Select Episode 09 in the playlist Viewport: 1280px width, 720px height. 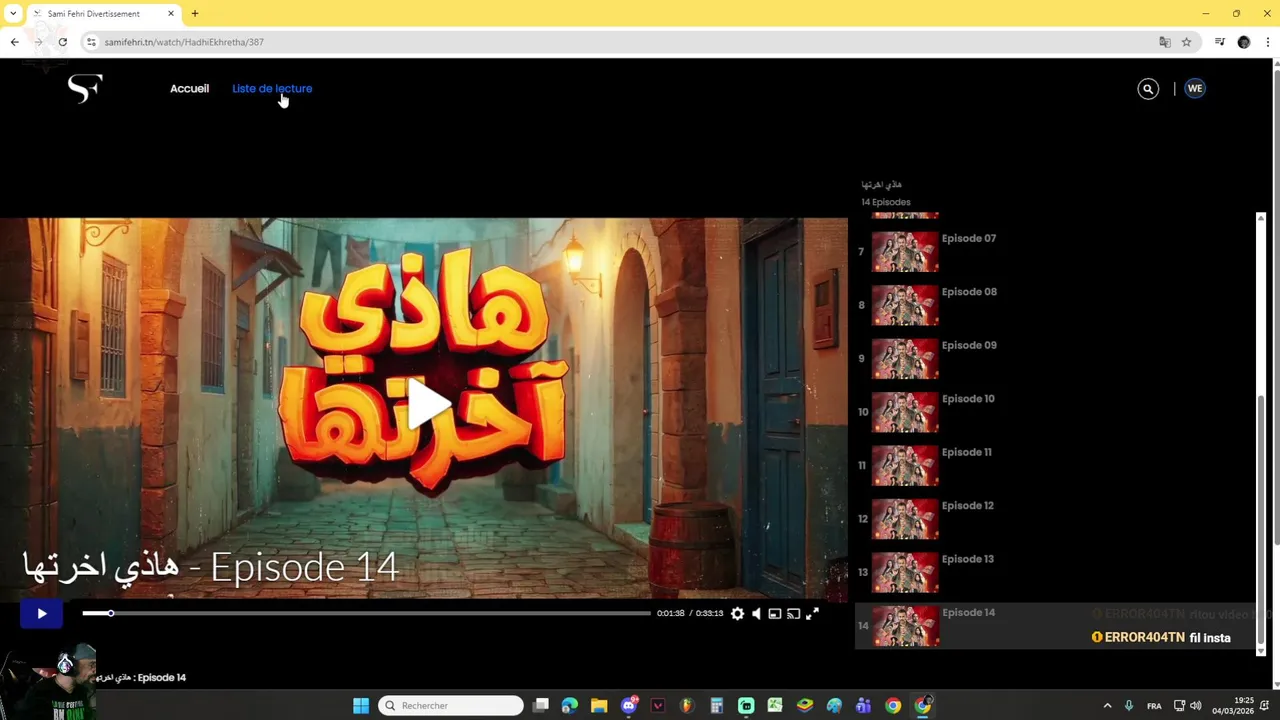click(1055, 358)
